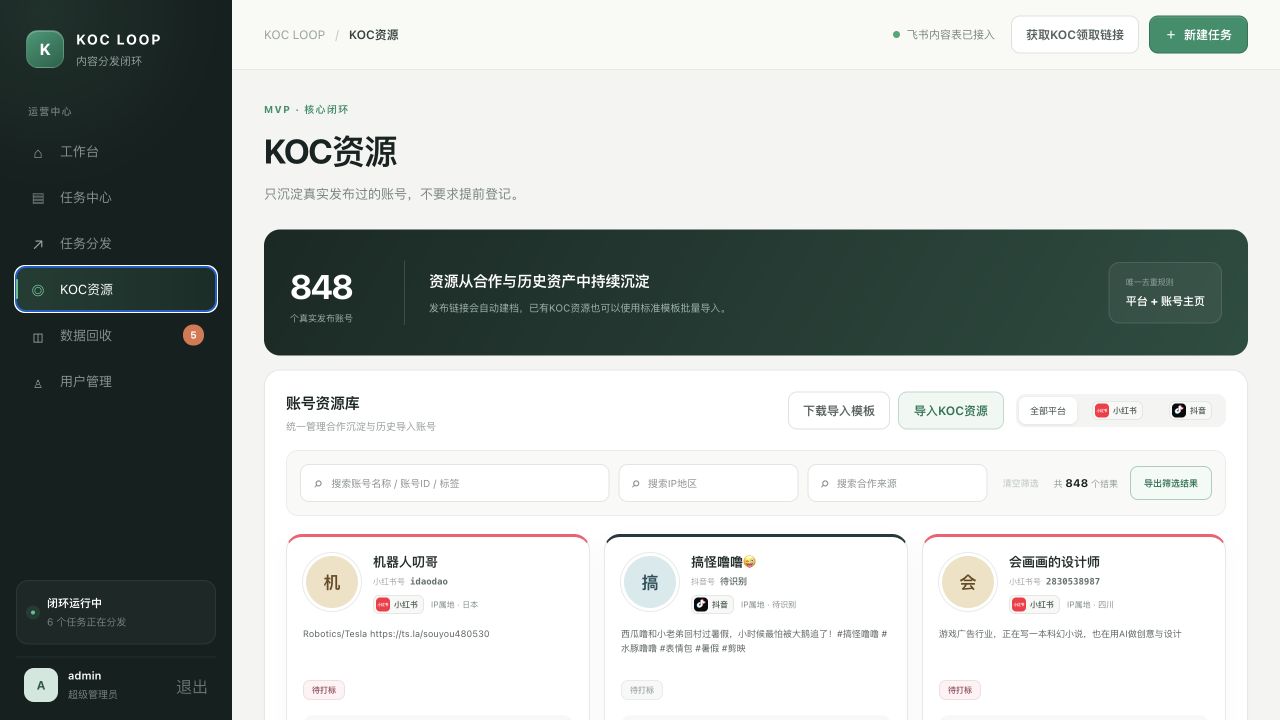1280x720 pixels.
Task: Click 待打标 tag on 机器人叨哥 card
Action: click(324, 690)
